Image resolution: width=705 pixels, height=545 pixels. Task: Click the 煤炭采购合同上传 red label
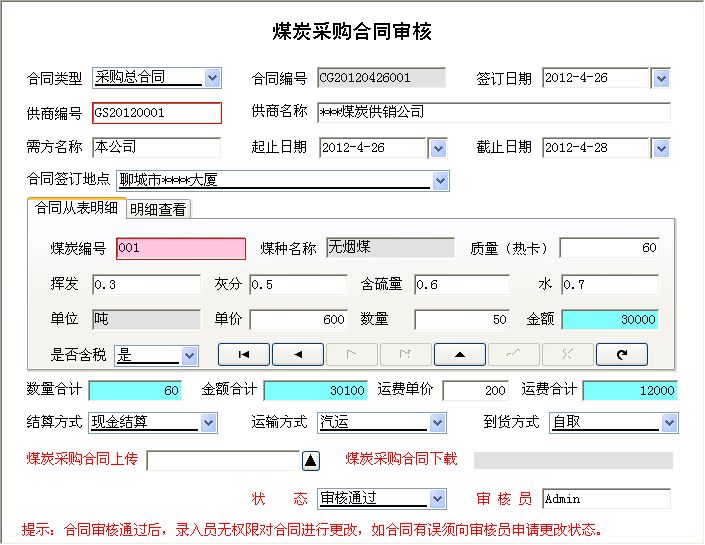[x=82, y=459]
